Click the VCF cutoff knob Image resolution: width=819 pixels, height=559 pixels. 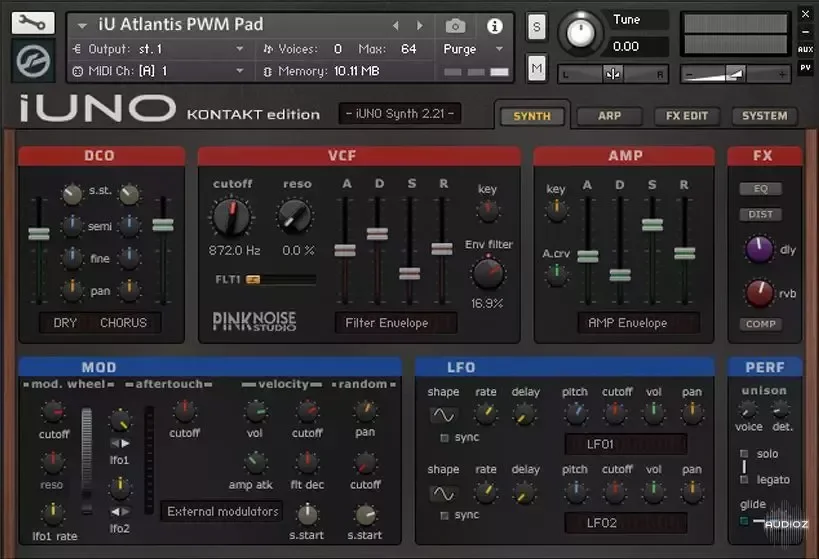tap(231, 217)
